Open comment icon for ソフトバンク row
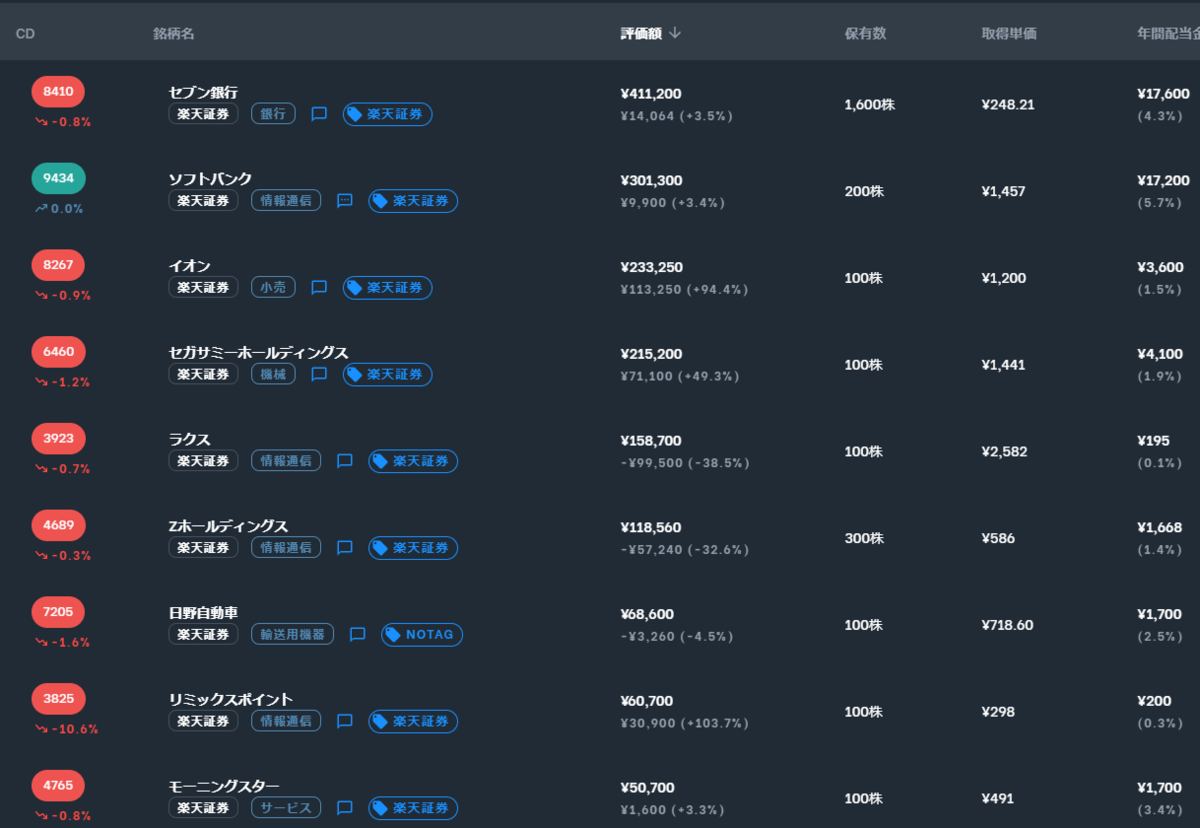The width and height of the screenshot is (1200, 828). (345, 201)
